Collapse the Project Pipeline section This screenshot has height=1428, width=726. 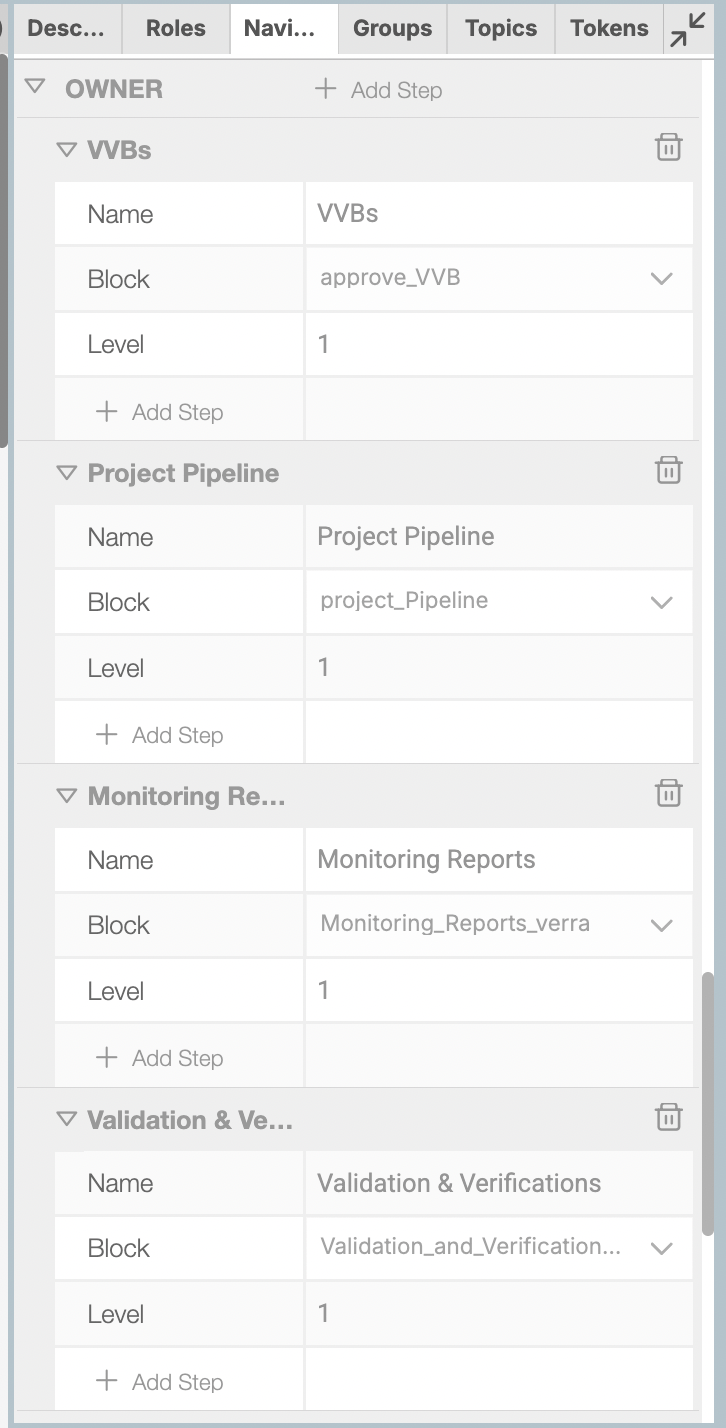tap(67, 473)
